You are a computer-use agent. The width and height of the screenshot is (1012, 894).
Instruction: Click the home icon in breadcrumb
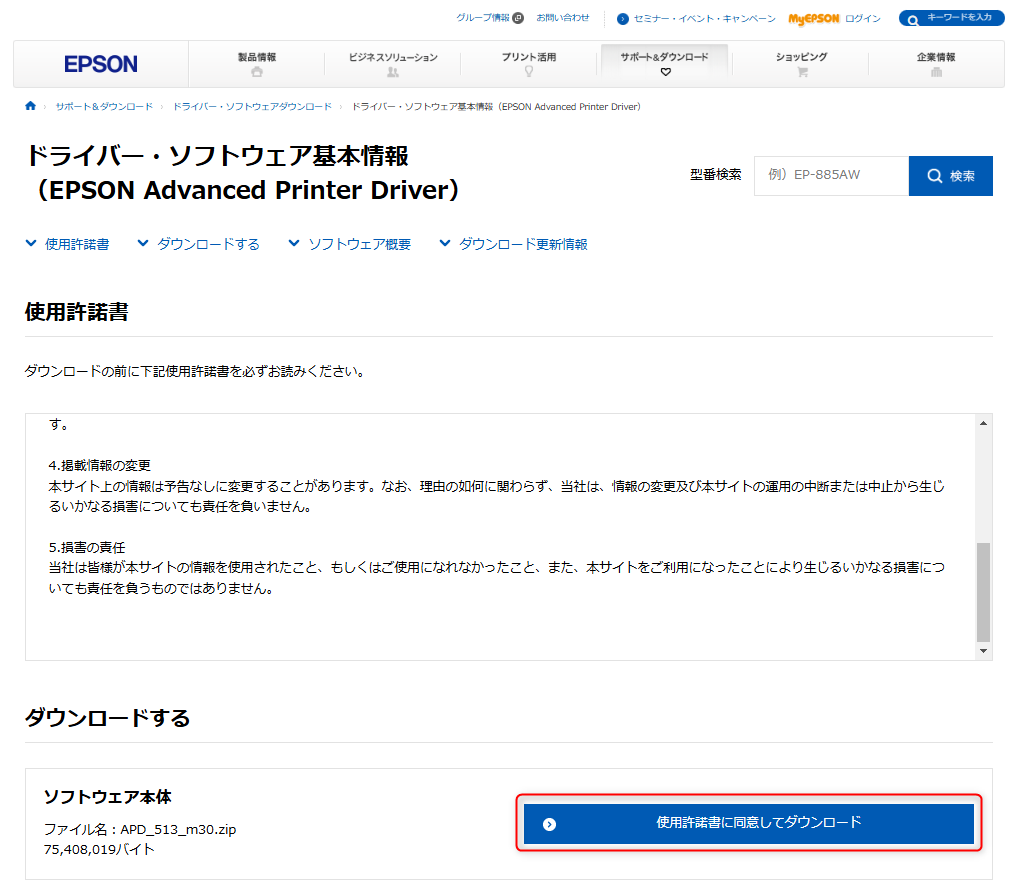click(30, 106)
